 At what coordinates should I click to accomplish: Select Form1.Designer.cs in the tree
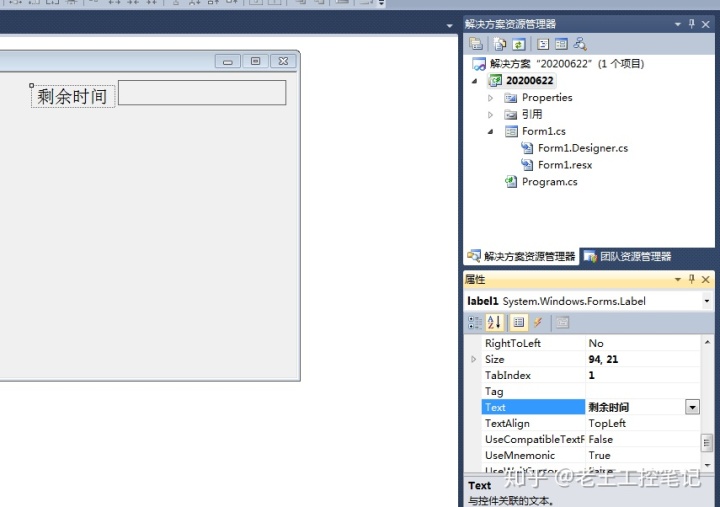[x=583, y=148]
